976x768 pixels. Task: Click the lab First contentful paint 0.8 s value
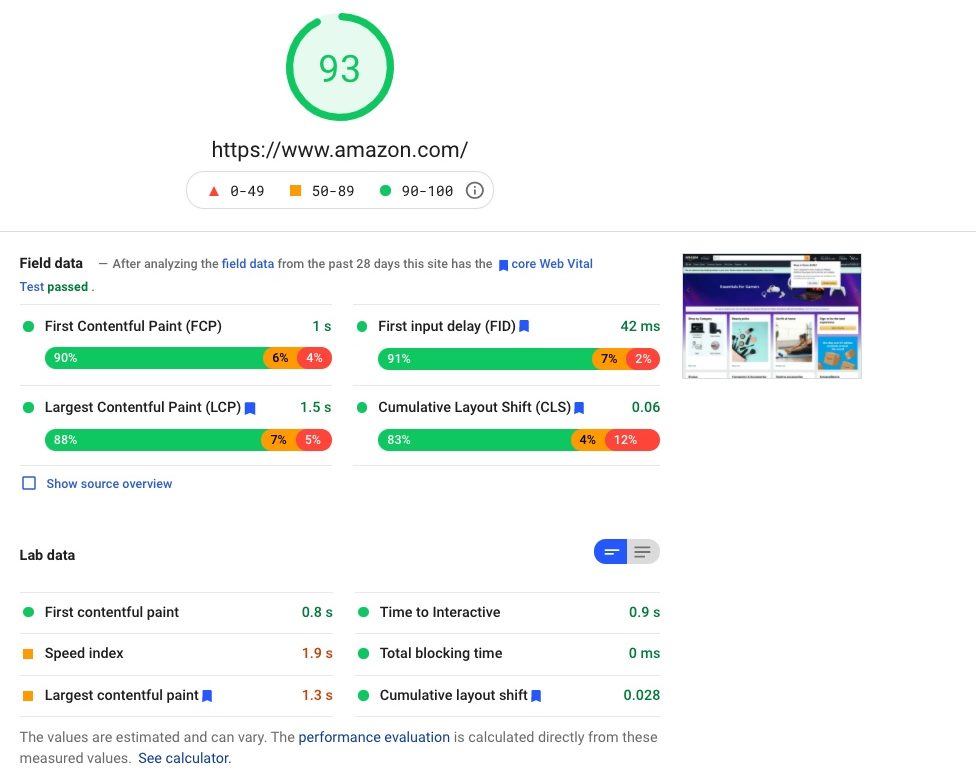317,612
